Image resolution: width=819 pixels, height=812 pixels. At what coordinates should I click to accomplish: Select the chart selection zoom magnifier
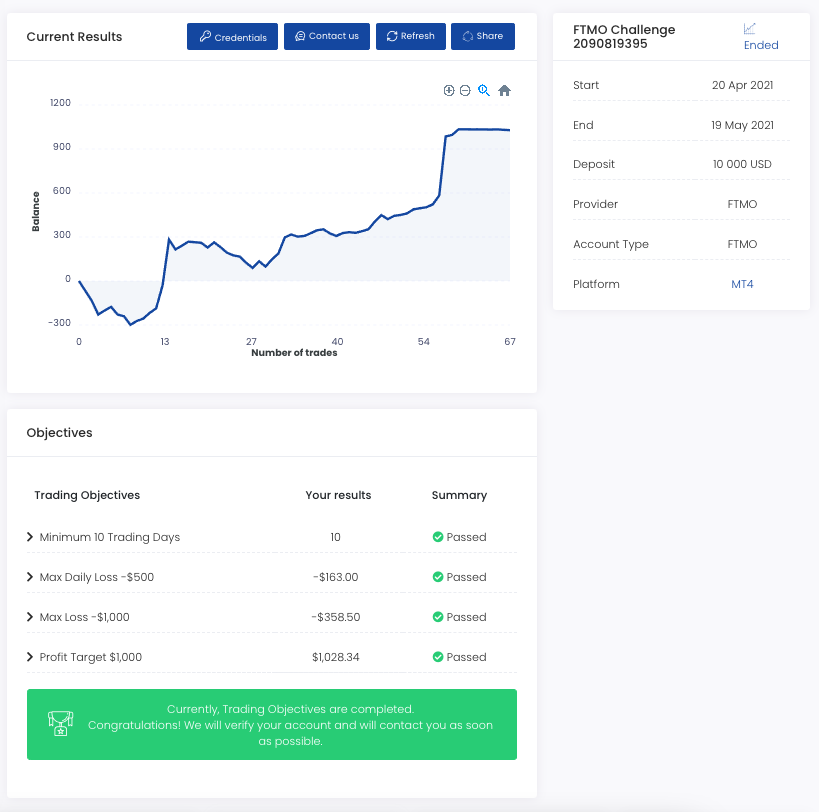(x=484, y=90)
